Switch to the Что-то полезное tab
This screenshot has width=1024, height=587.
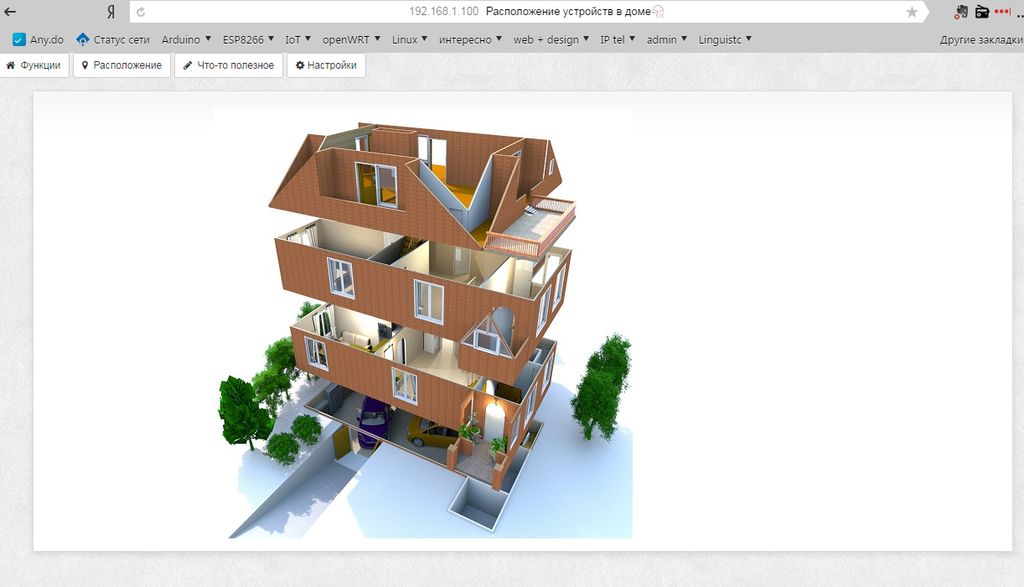pos(229,65)
